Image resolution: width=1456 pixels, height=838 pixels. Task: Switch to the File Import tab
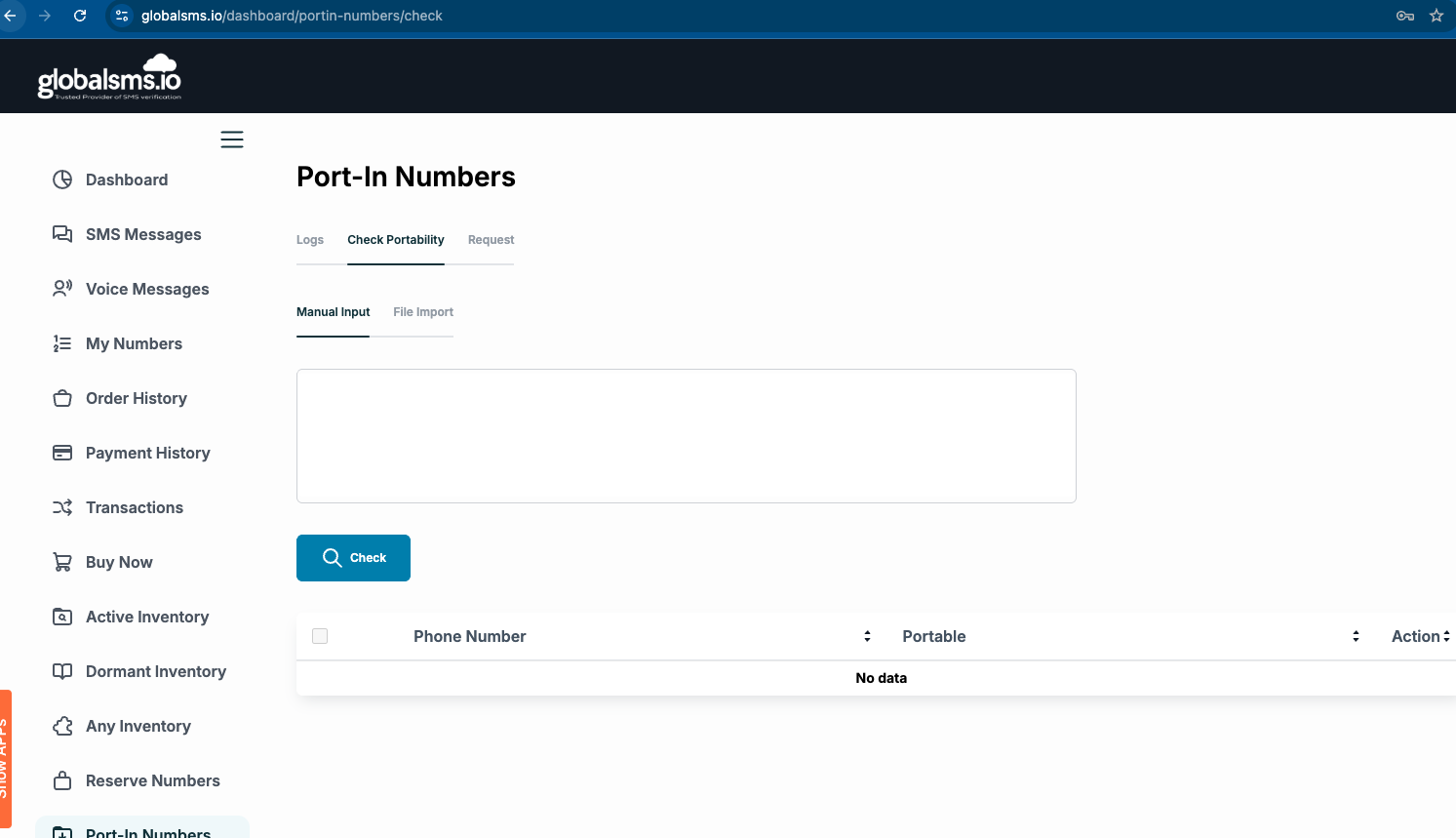pyautogui.click(x=423, y=312)
